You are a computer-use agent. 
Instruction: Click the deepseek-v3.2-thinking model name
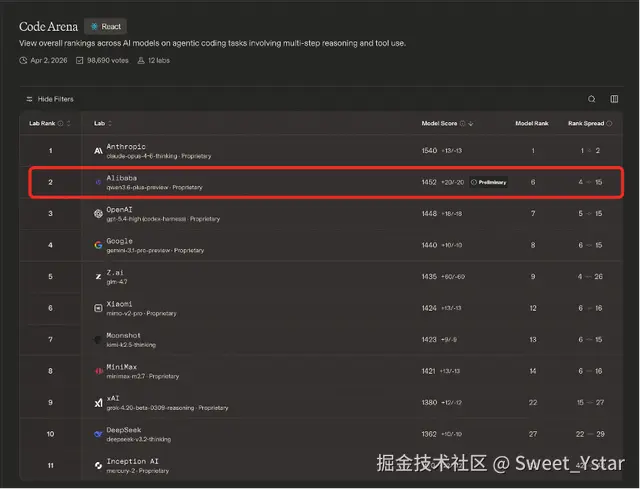tap(138, 440)
